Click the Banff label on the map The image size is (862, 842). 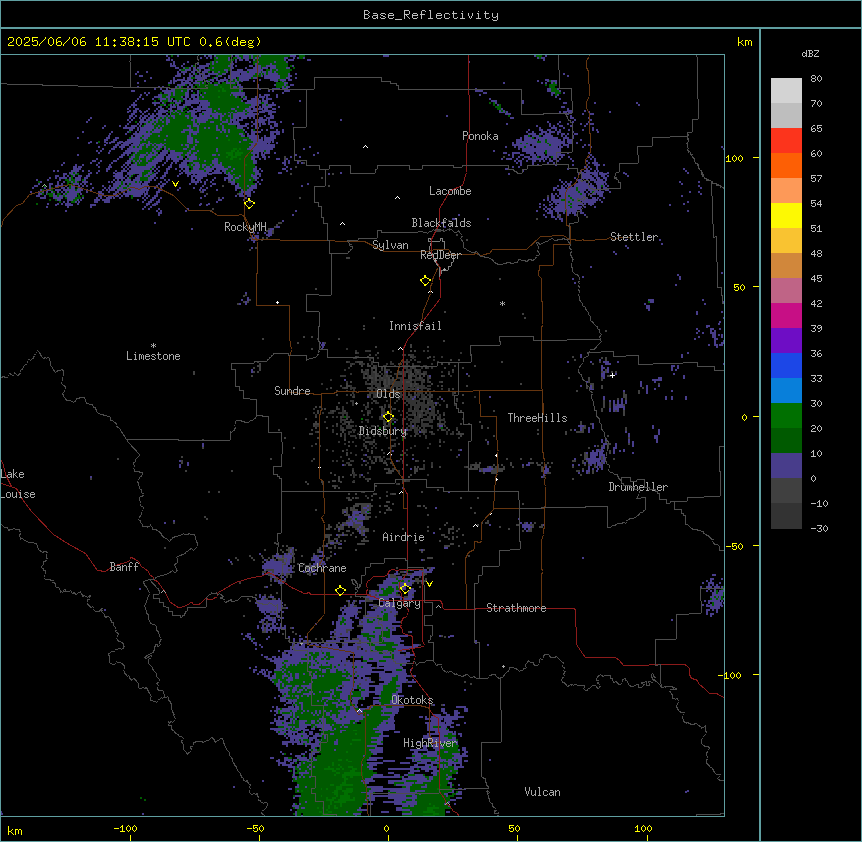click(x=124, y=567)
